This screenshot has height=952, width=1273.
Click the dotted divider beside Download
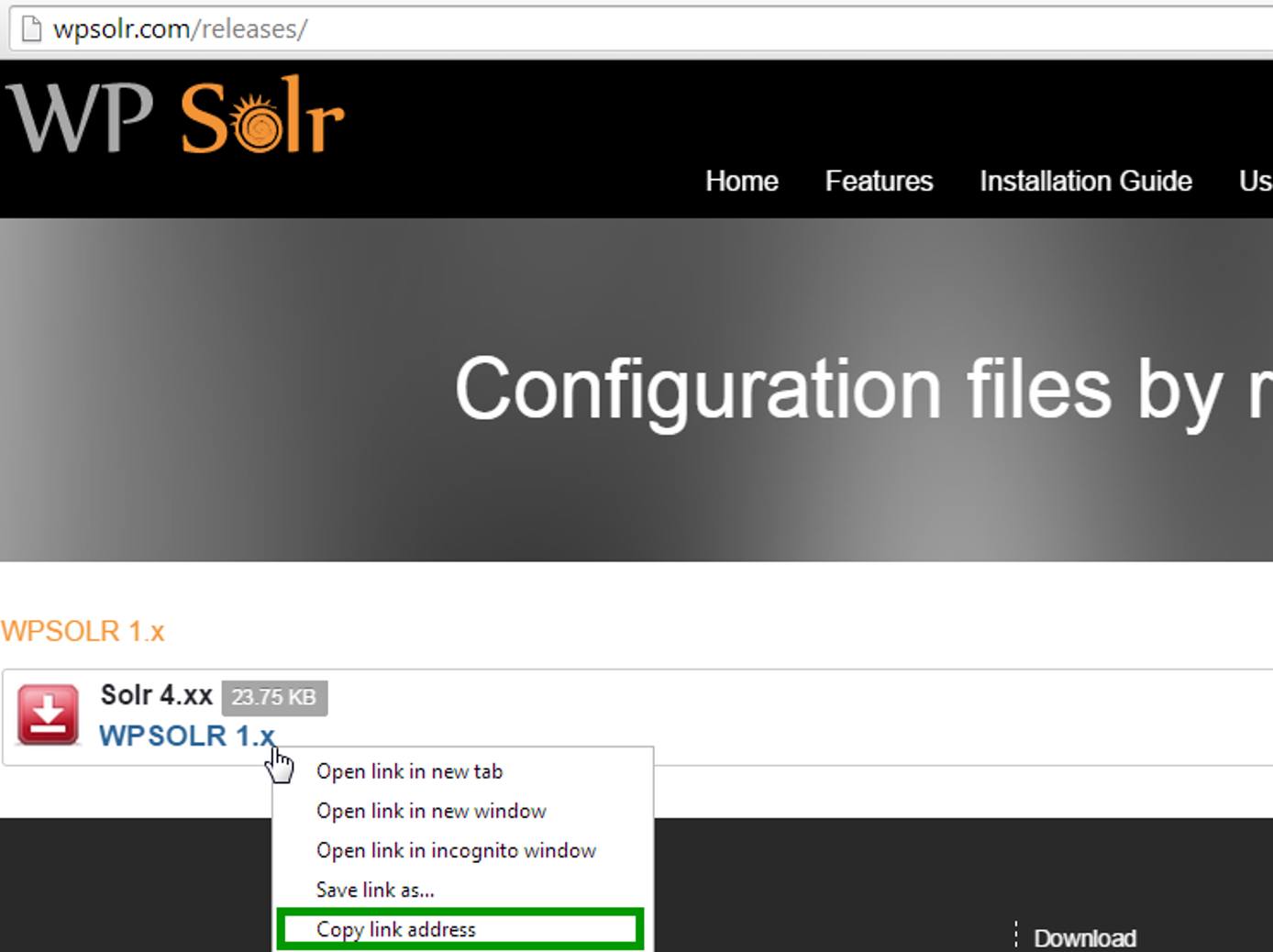click(x=1016, y=935)
